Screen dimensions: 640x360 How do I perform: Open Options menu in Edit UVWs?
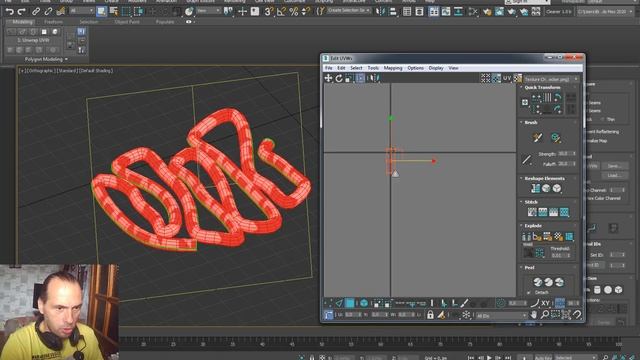[x=416, y=68]
